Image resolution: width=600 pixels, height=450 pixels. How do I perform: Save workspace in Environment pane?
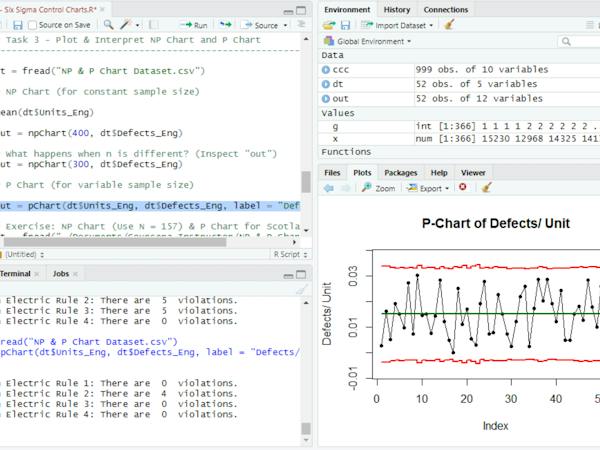[x=346, y=26]
